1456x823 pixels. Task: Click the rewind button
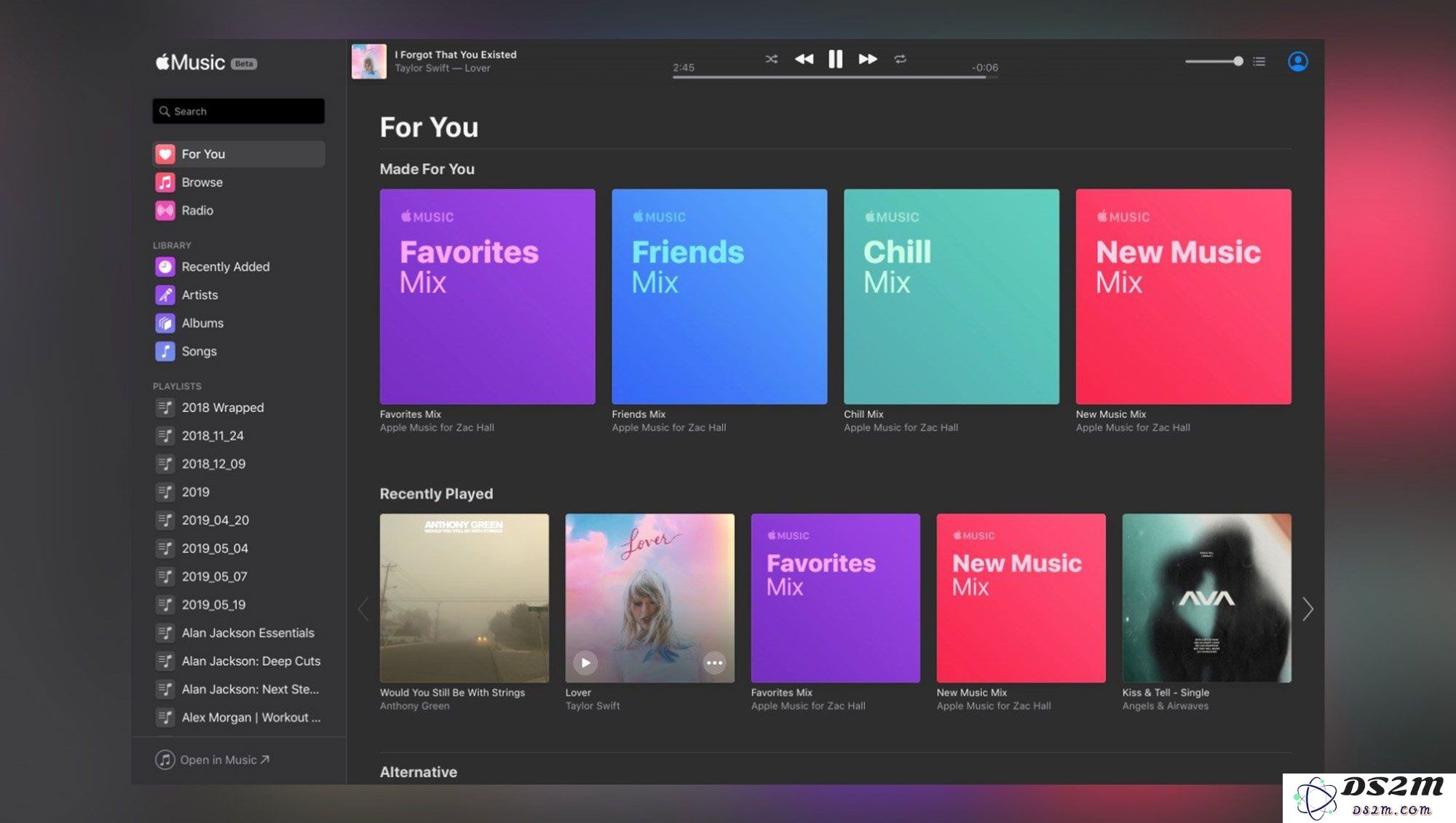point(804,59)
